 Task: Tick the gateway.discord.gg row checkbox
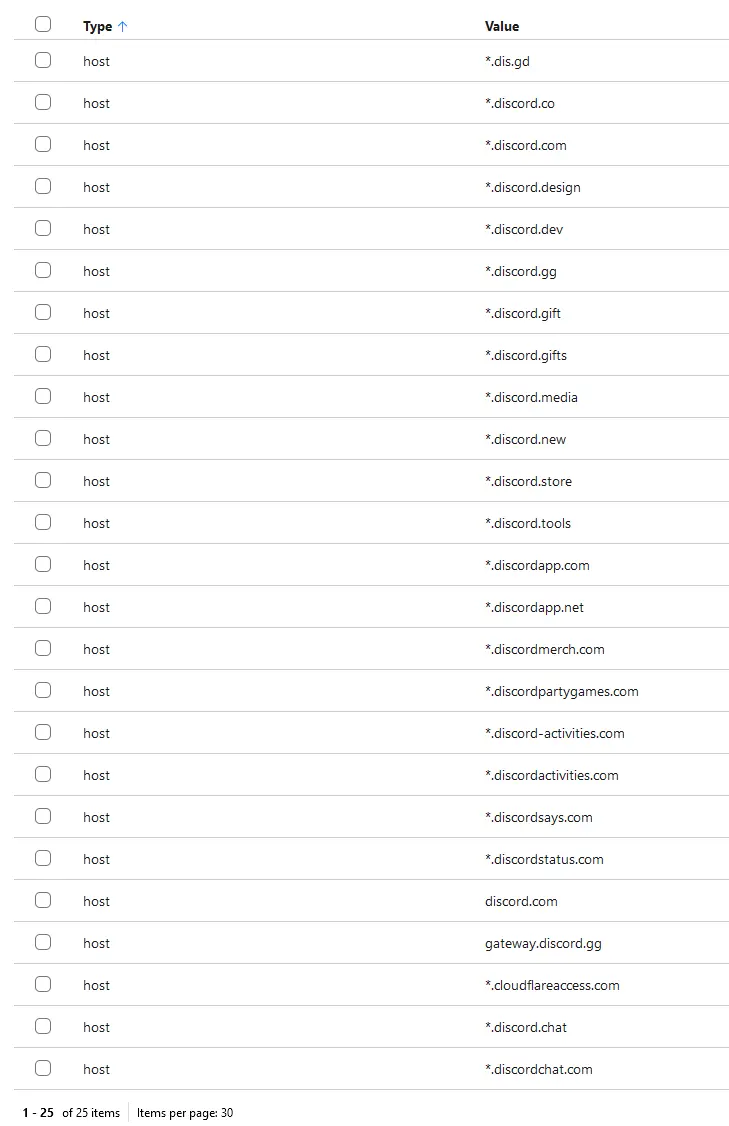point(43,942)
